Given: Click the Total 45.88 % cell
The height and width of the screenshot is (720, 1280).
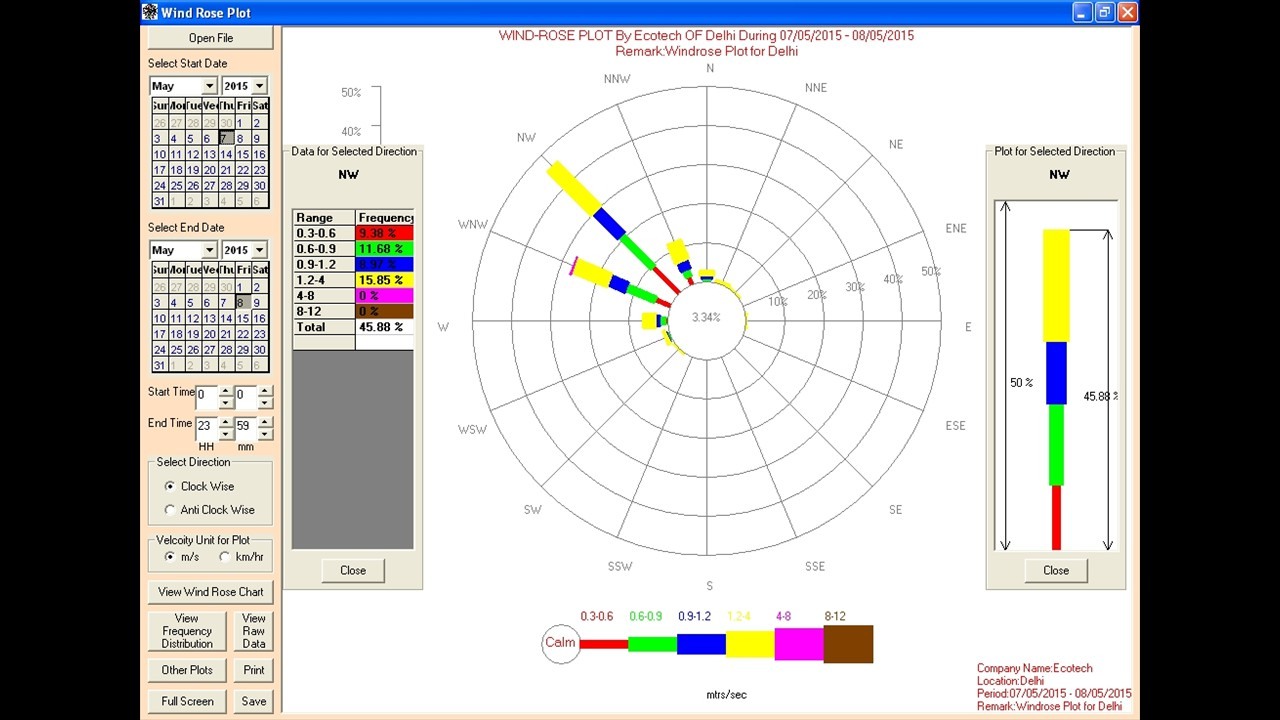Looking at the screenshot, I should [x=385, y=327].
